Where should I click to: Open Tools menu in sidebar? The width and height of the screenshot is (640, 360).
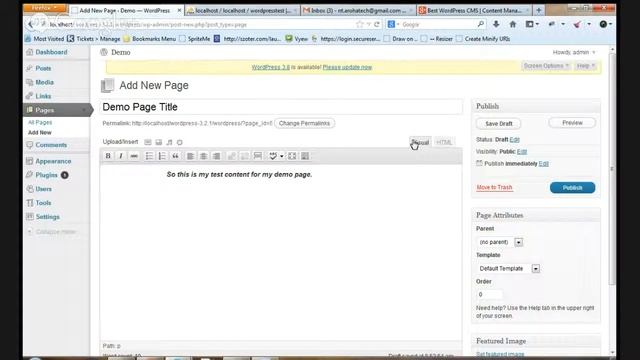tap(43, 203)
